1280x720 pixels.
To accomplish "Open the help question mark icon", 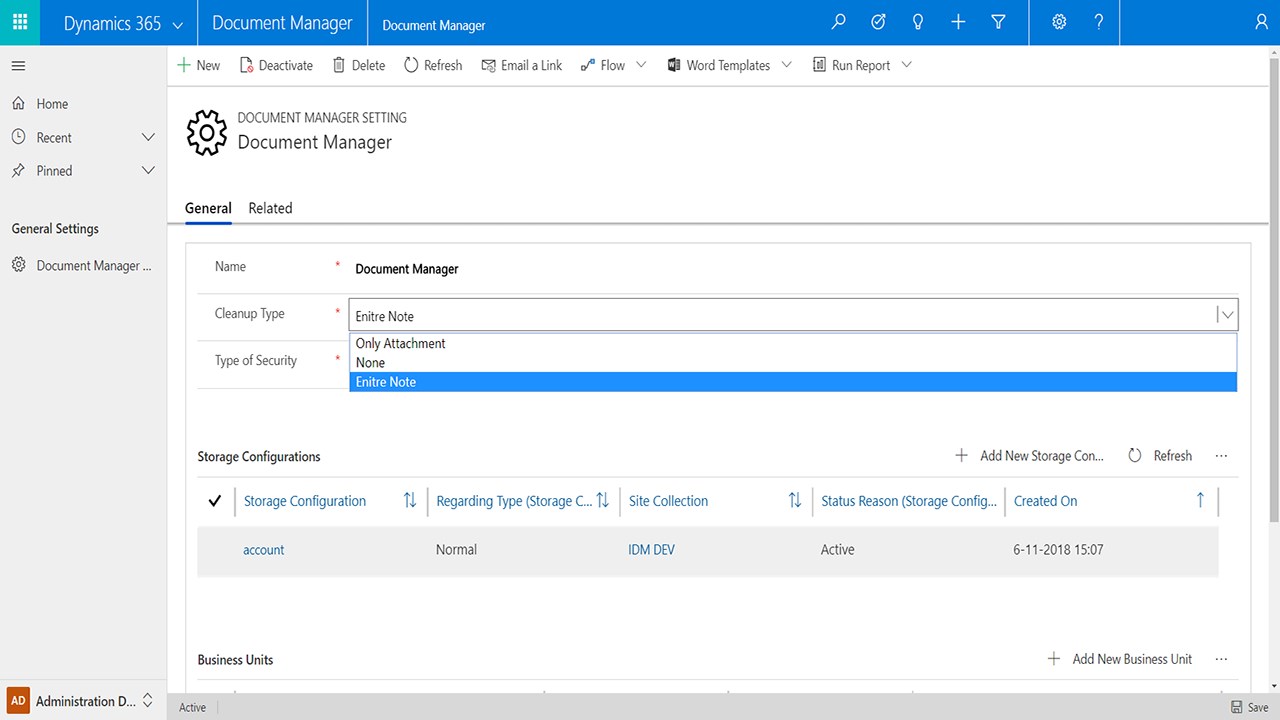I will (1099, 22).
